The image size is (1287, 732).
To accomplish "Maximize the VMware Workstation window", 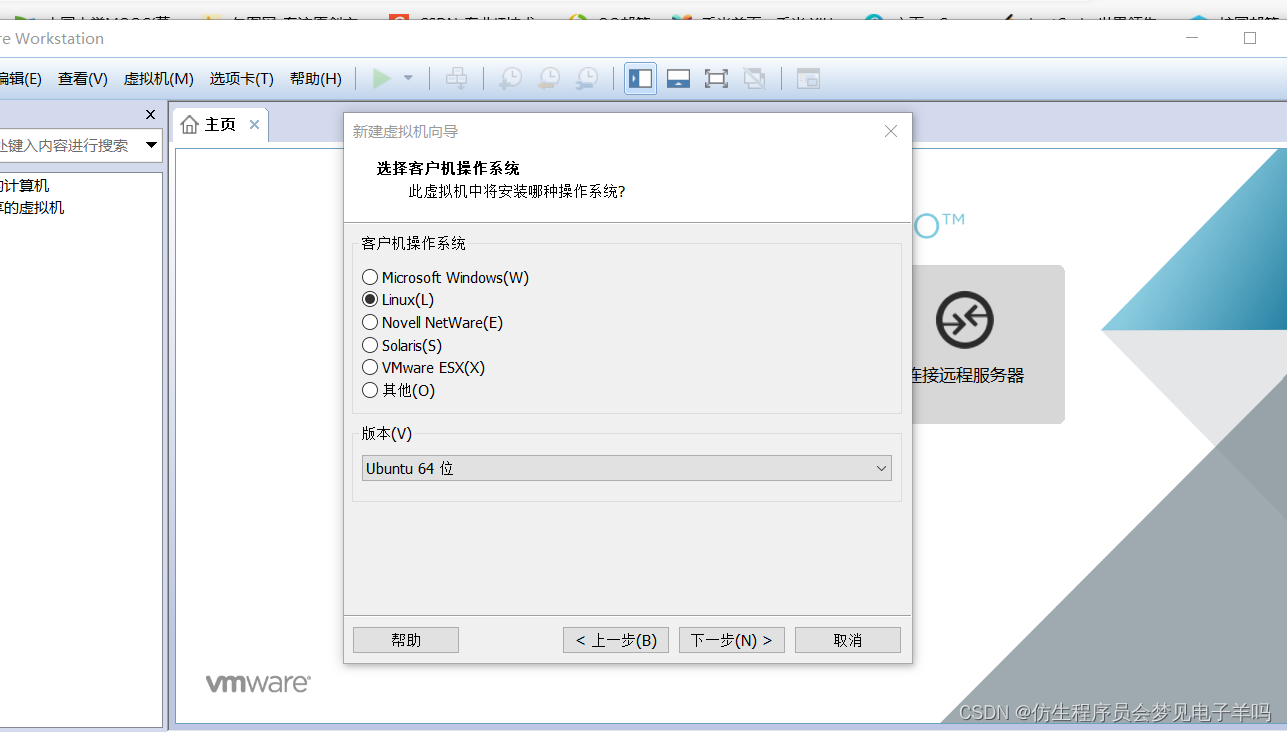I will [x=1249, y=38].
